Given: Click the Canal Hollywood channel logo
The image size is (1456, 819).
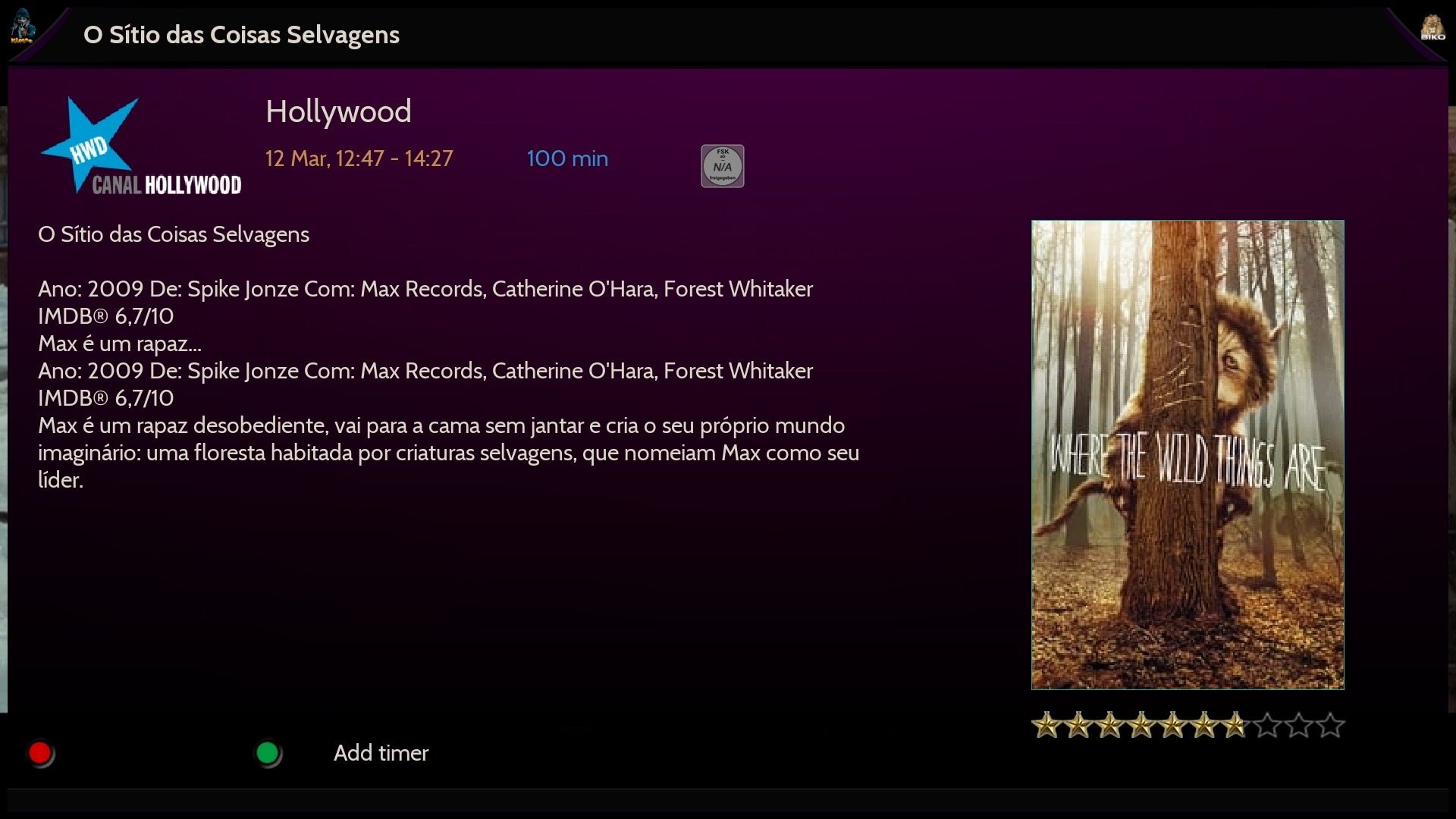Looking at the screenshot, I should coord(141,146).
